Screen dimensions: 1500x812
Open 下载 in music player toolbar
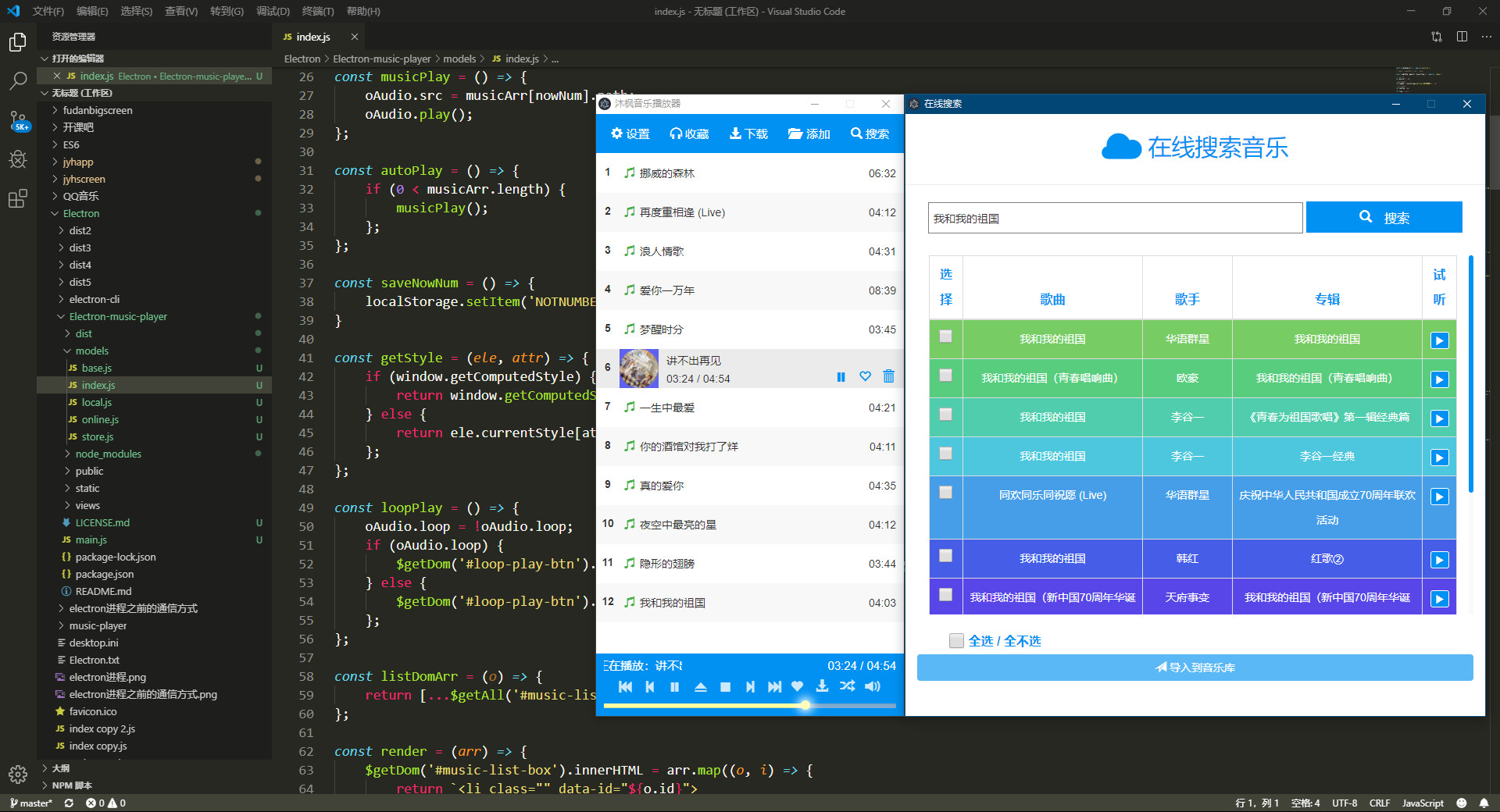(x=748, y=134)
